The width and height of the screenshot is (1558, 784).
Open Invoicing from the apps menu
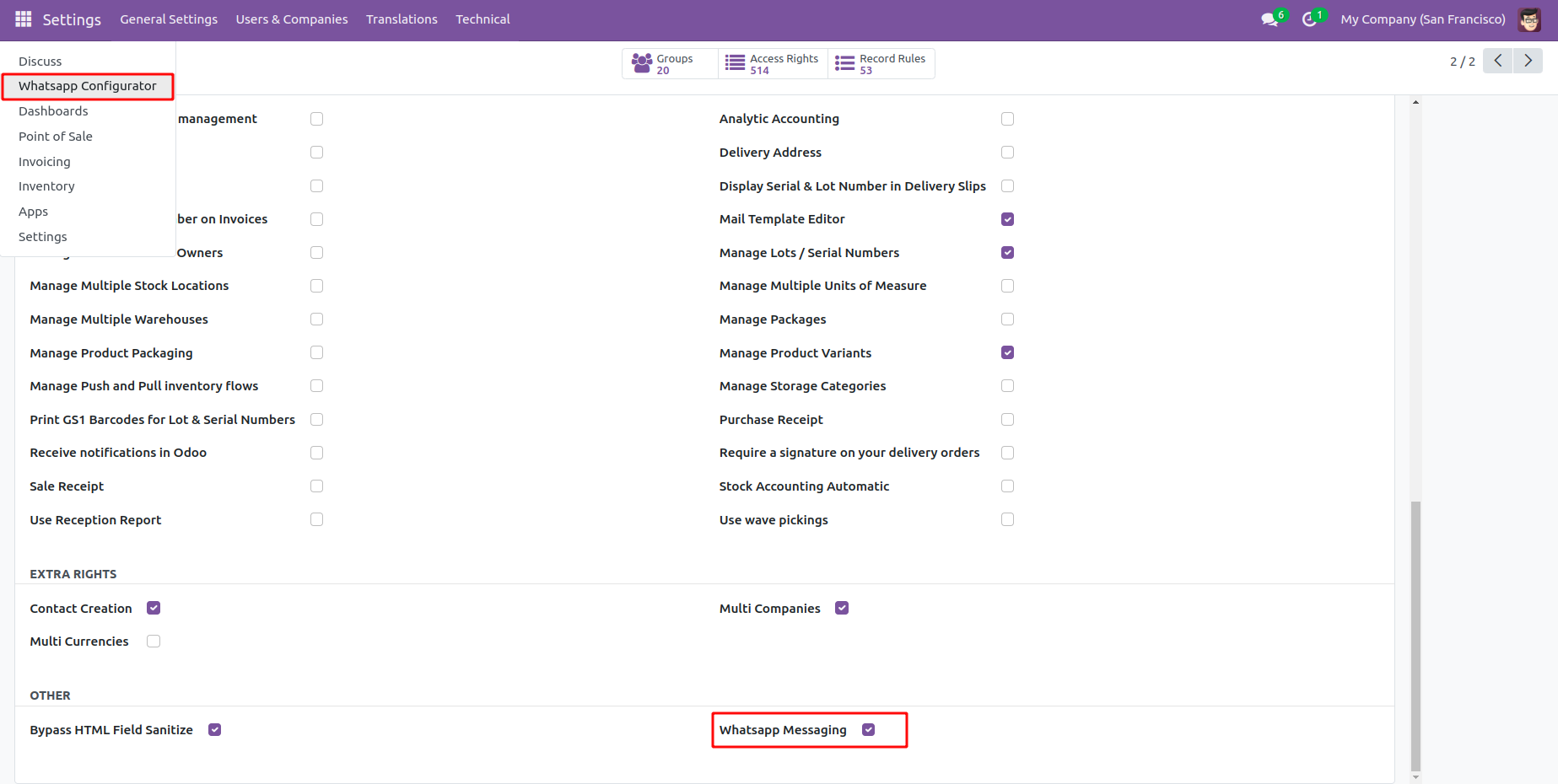[45, 162]
